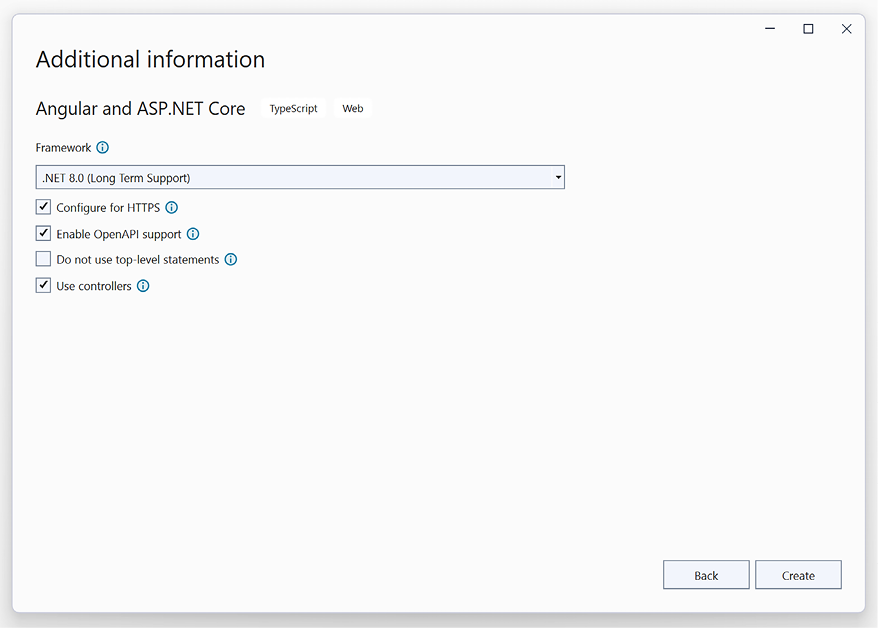Viewport: 878px width, 628px height.
Task: Show info for Configure for HTTPS
Action: click(172, 208)
